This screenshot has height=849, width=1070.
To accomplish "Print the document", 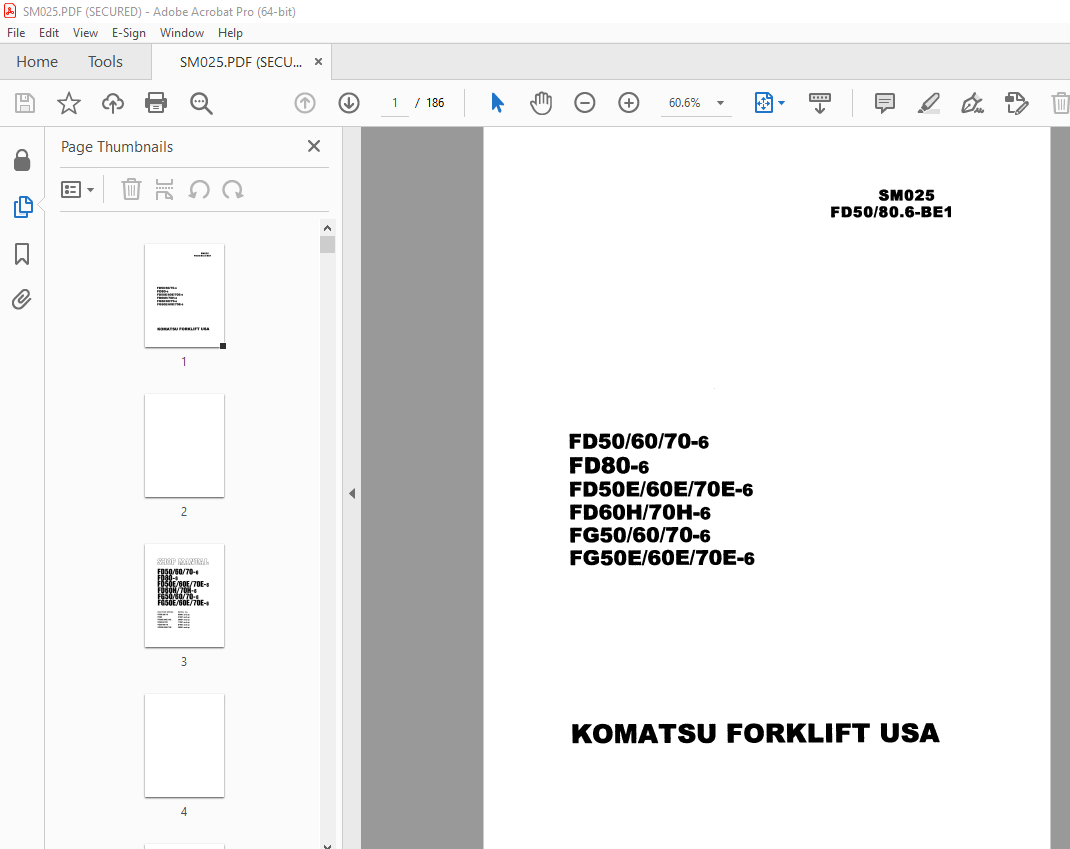I will coord(156,103).
